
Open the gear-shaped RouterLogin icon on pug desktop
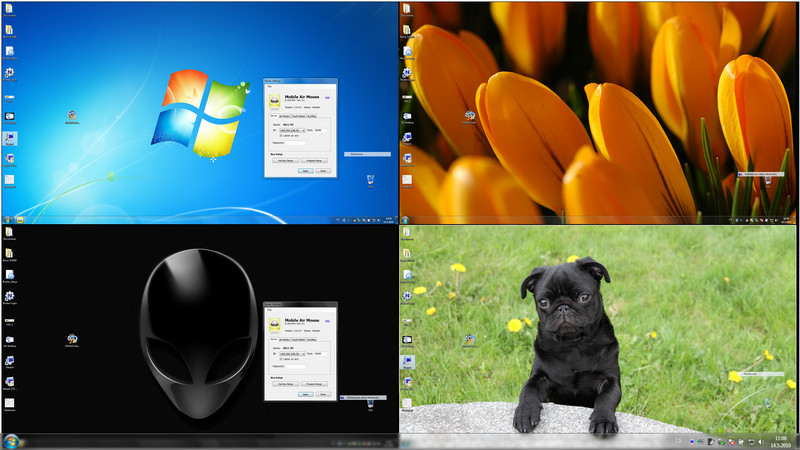[x=407, y=297]
